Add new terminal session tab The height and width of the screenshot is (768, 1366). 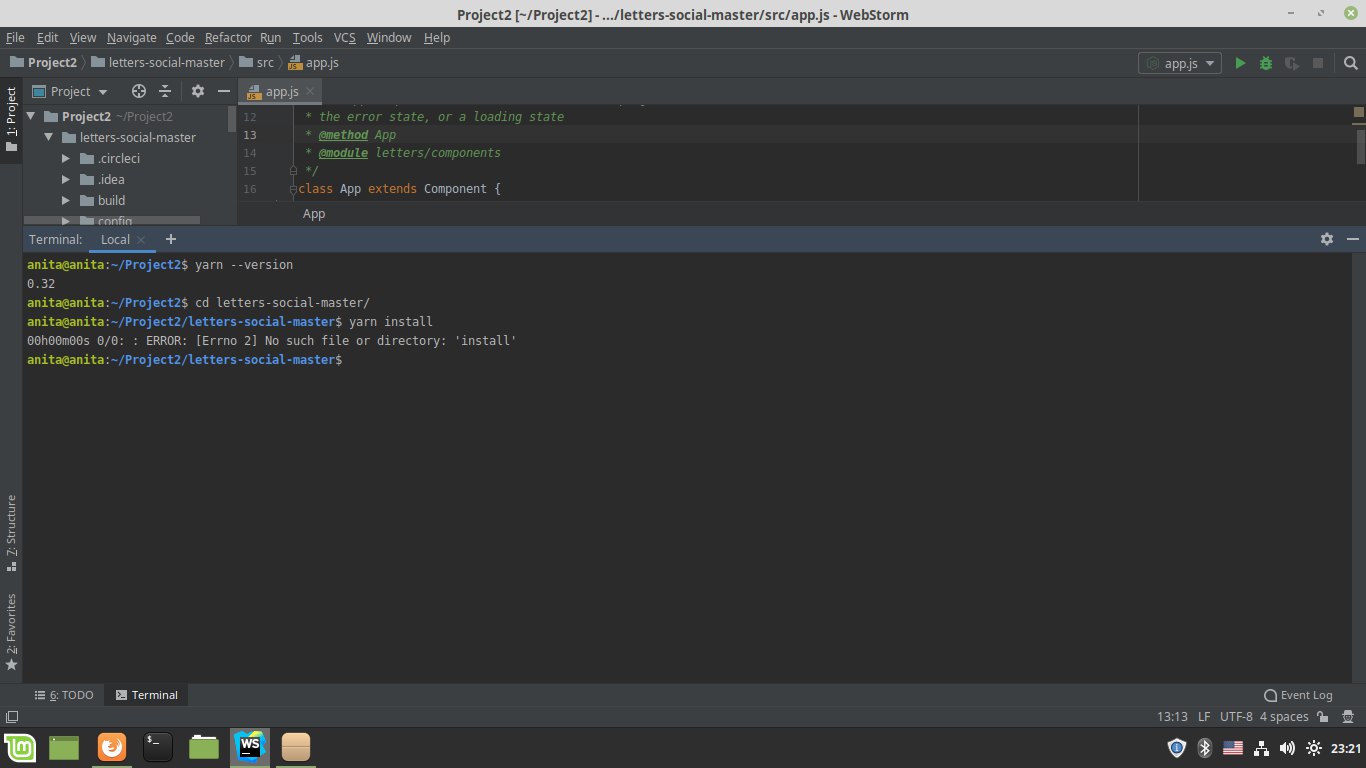(171, 239)
